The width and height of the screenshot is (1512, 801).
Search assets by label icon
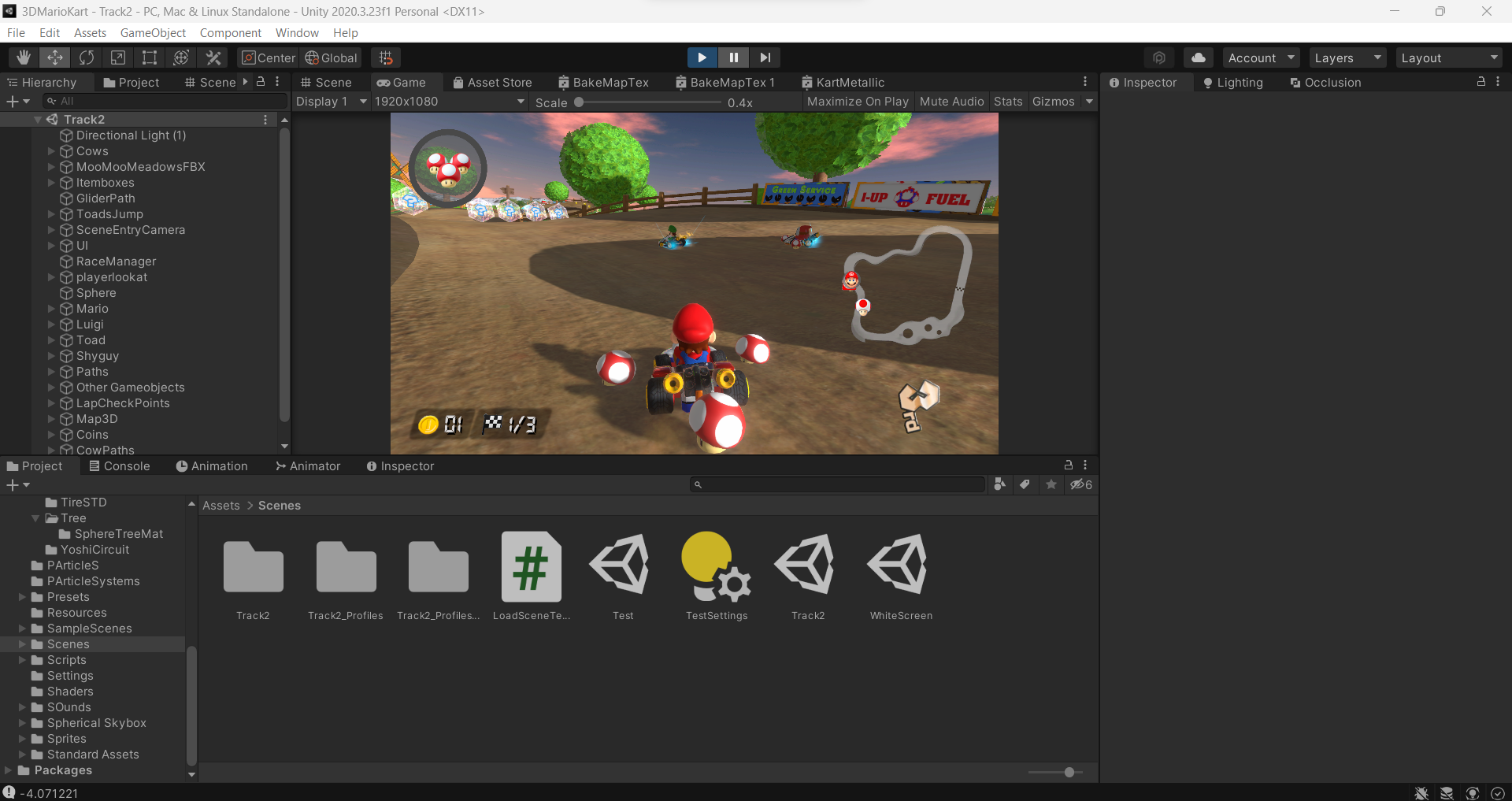point(1025,484)
